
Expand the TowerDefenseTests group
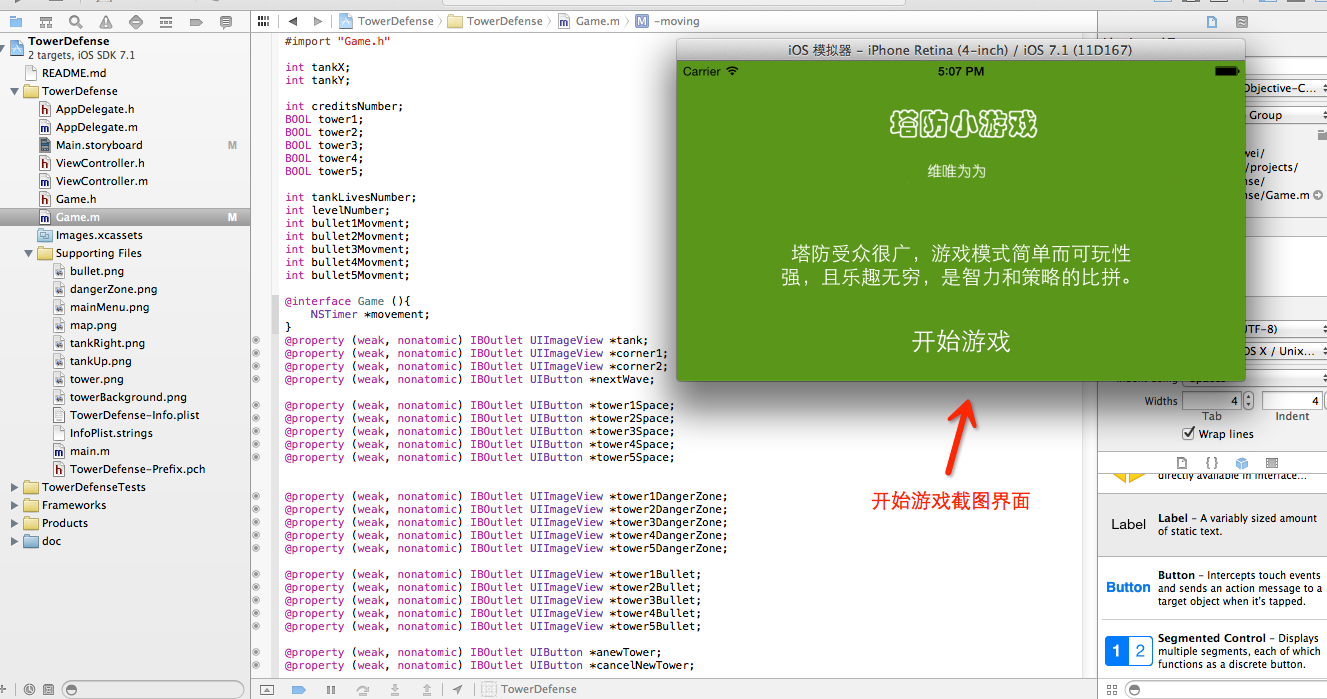14,487
